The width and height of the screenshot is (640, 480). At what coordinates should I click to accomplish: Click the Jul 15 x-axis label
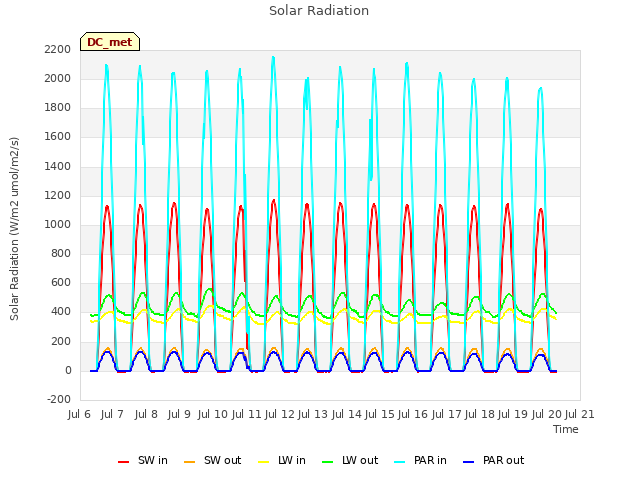pos(379,414)
